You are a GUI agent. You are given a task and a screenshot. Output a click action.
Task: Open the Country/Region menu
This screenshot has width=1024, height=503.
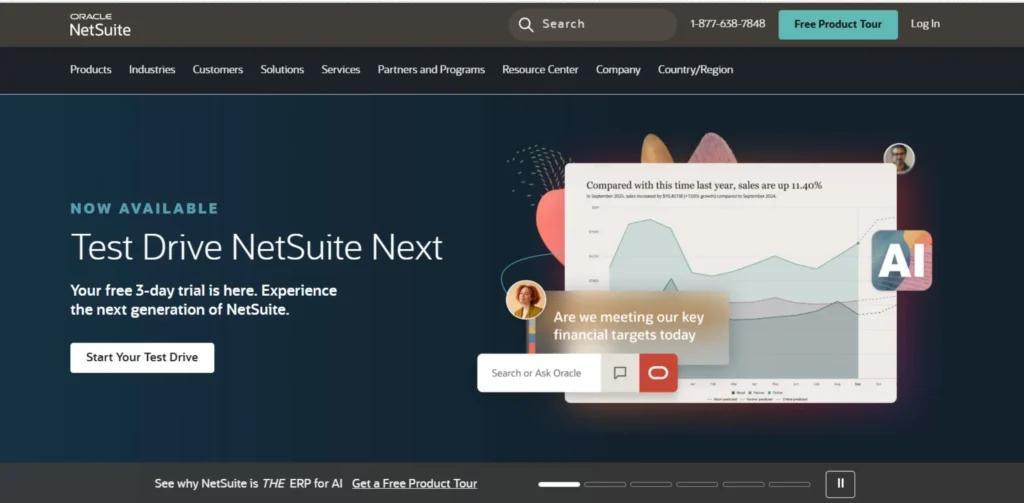[x=696, y=69]
